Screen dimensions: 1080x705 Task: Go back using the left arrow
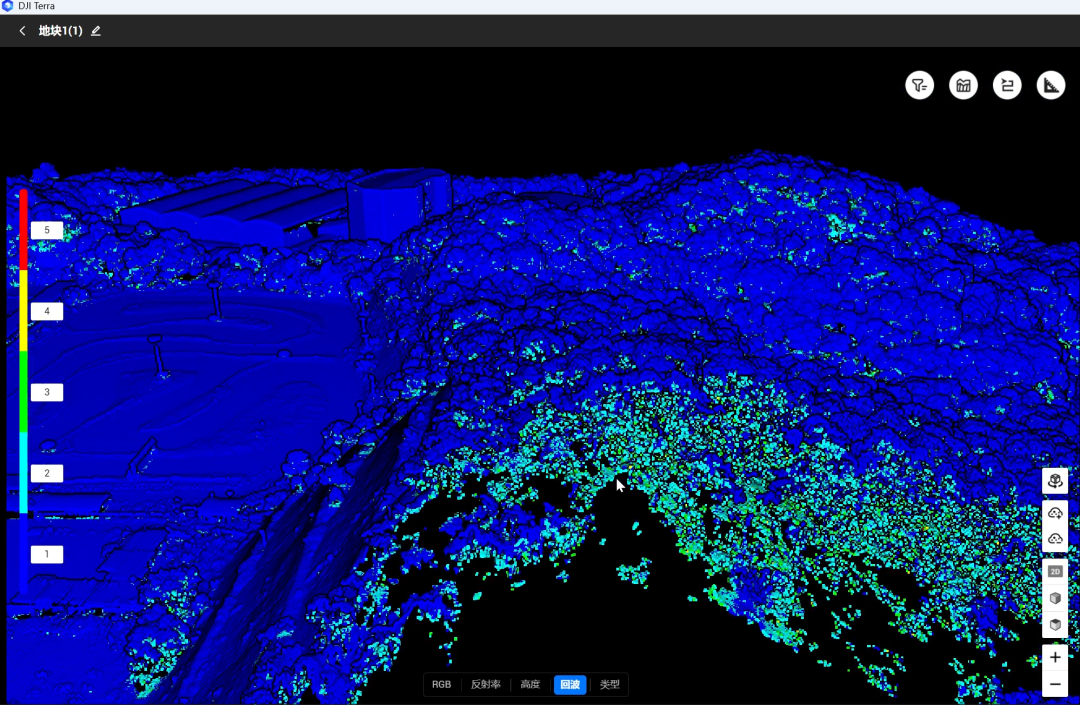tap(22, 31)
